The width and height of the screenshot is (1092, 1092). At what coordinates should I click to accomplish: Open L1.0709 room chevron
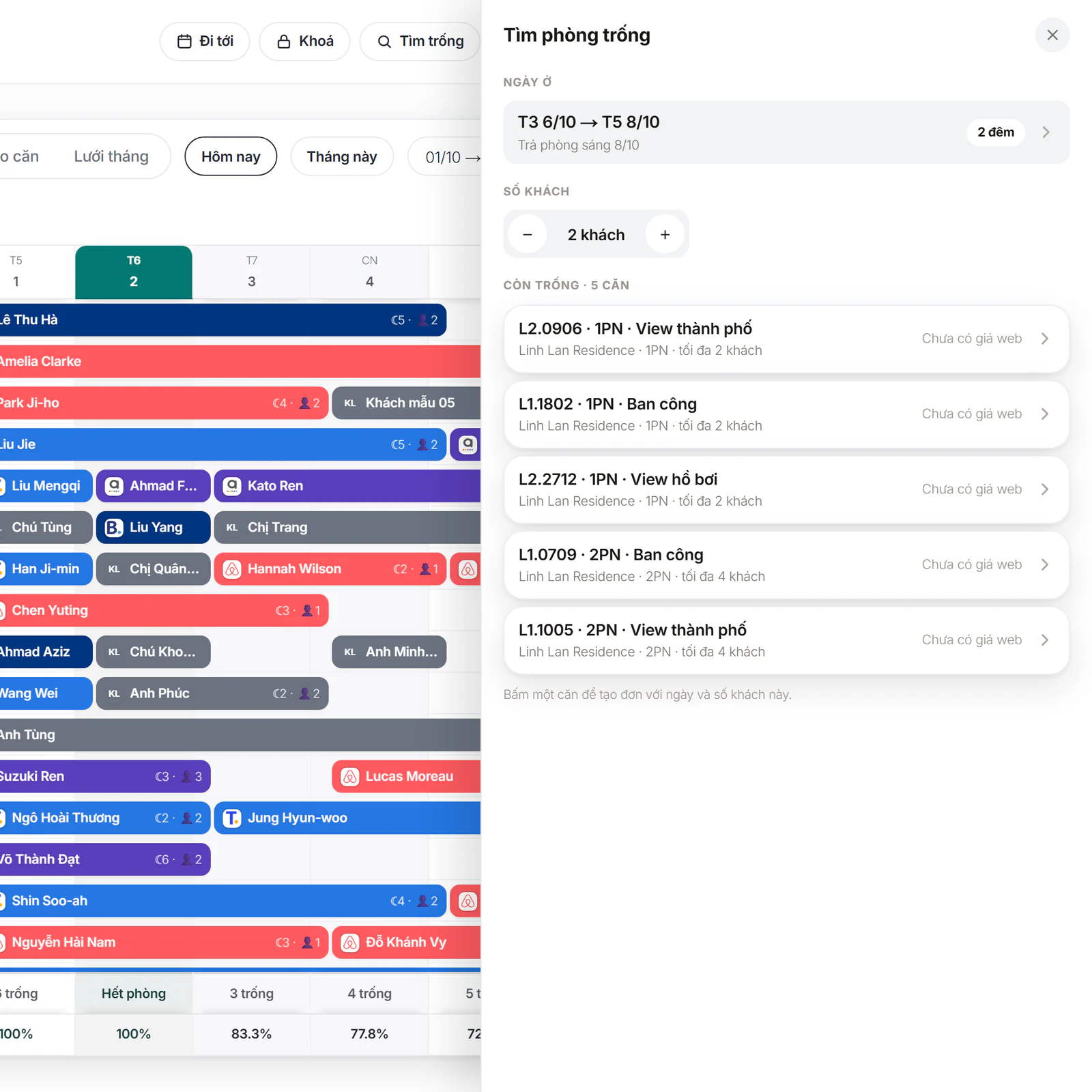click(1045, 564)
